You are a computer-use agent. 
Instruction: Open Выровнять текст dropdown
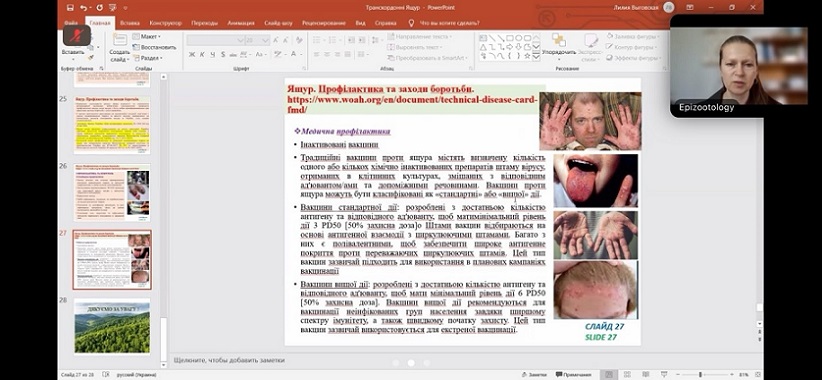(x=416, y=47)
